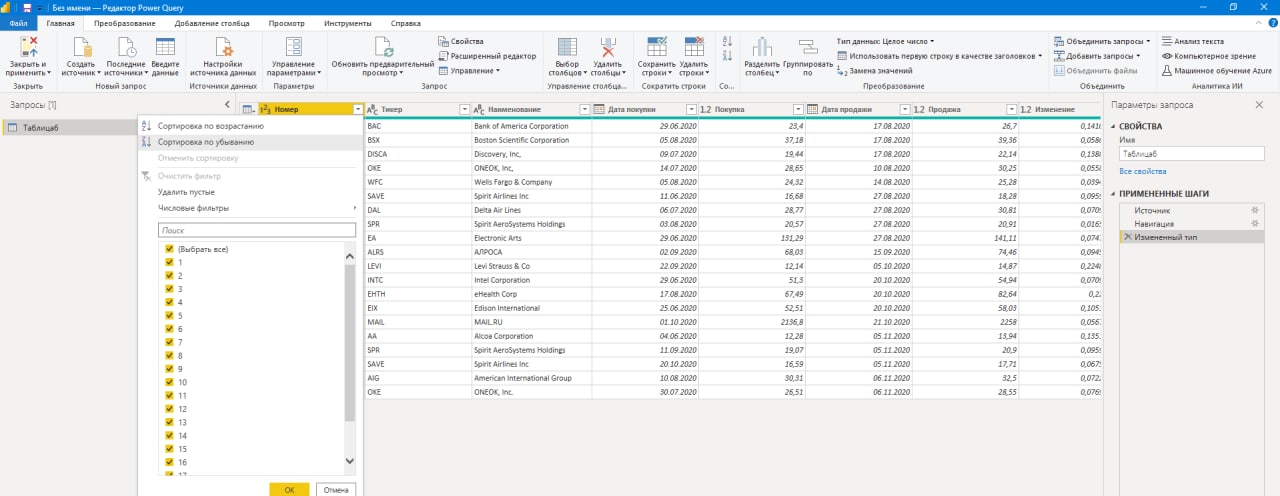Click Закрыть и применить icon
This screenshot has height=496, width=1280.
[x=27, y=47]
